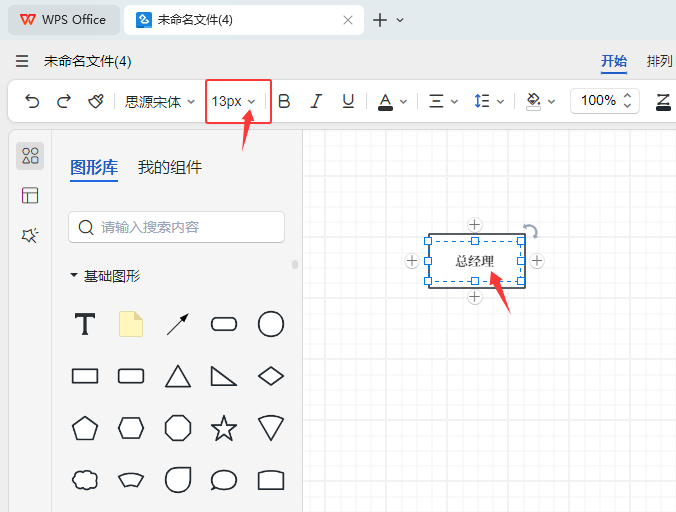Screen dimensions: 676x512
Task: Select the curved arc band shape
Action: tap(131, 480)
